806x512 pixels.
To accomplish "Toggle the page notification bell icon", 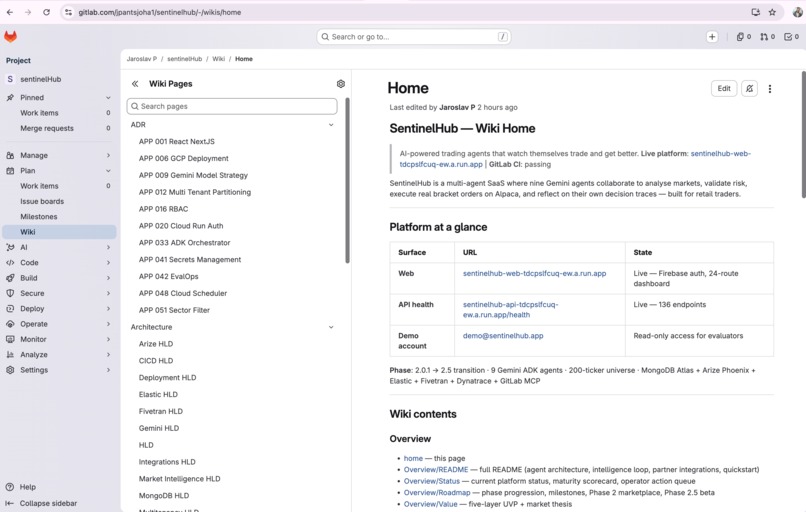I will click(749, 88).
